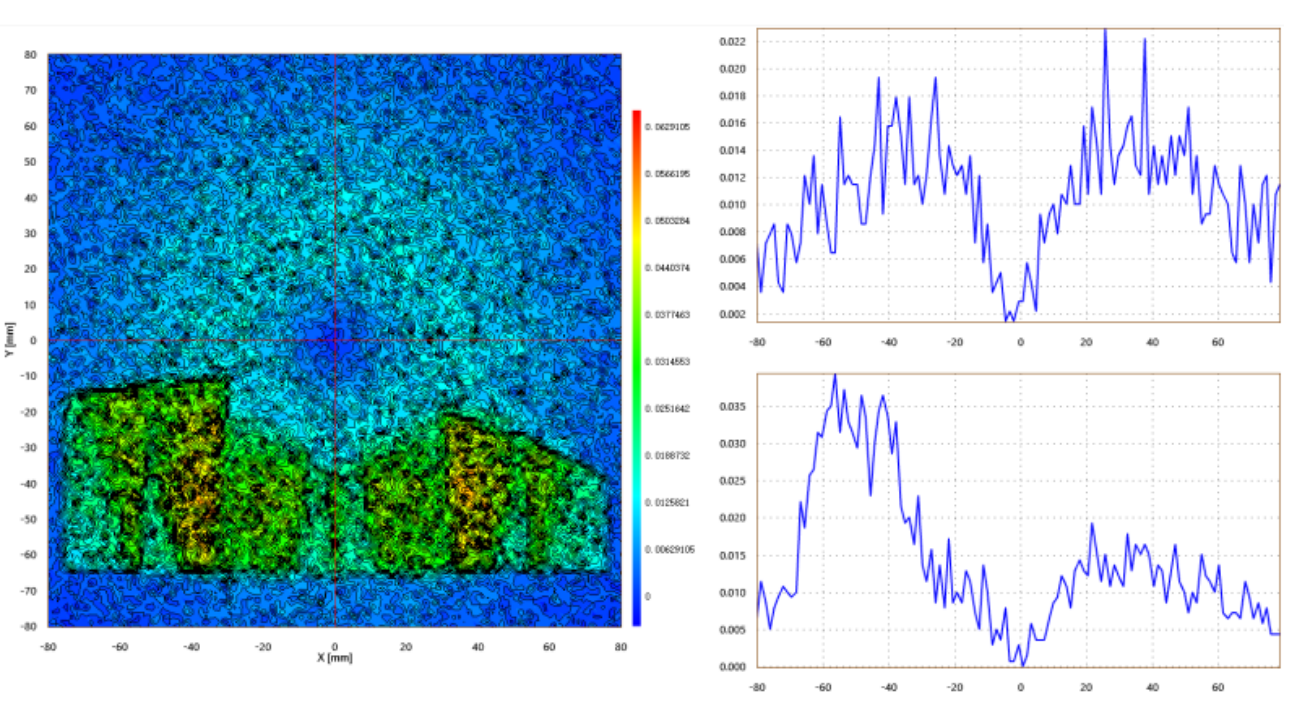This screenshot has width=1290, height=711.
Task: Click the -40 x-axis tick label of the lower plot
Action: point(887,687)
